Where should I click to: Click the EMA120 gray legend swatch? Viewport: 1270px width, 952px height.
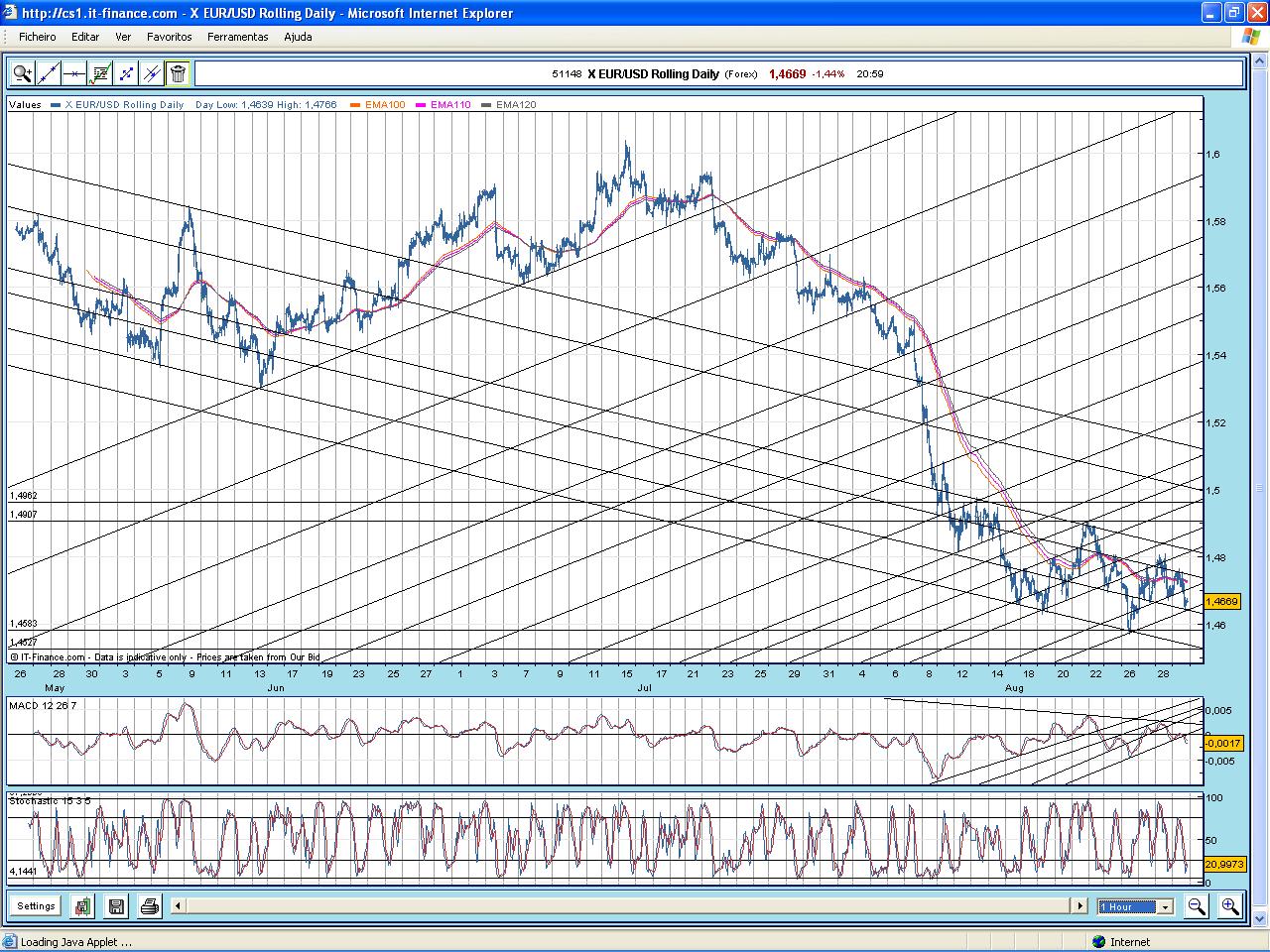point(486,105)
